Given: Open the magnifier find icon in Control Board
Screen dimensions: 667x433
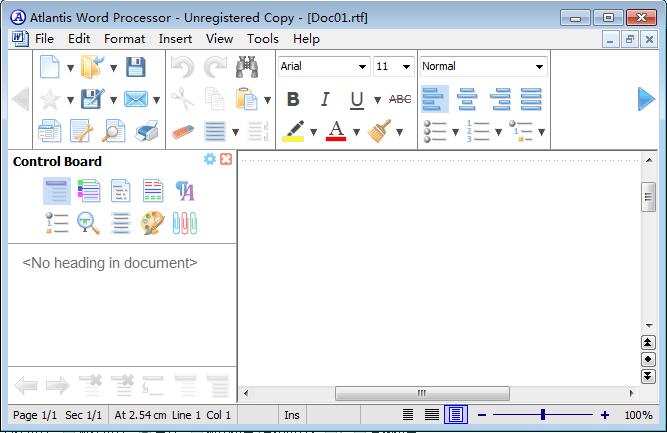Looking at the screenshot, I should click(x=88, y=223).
